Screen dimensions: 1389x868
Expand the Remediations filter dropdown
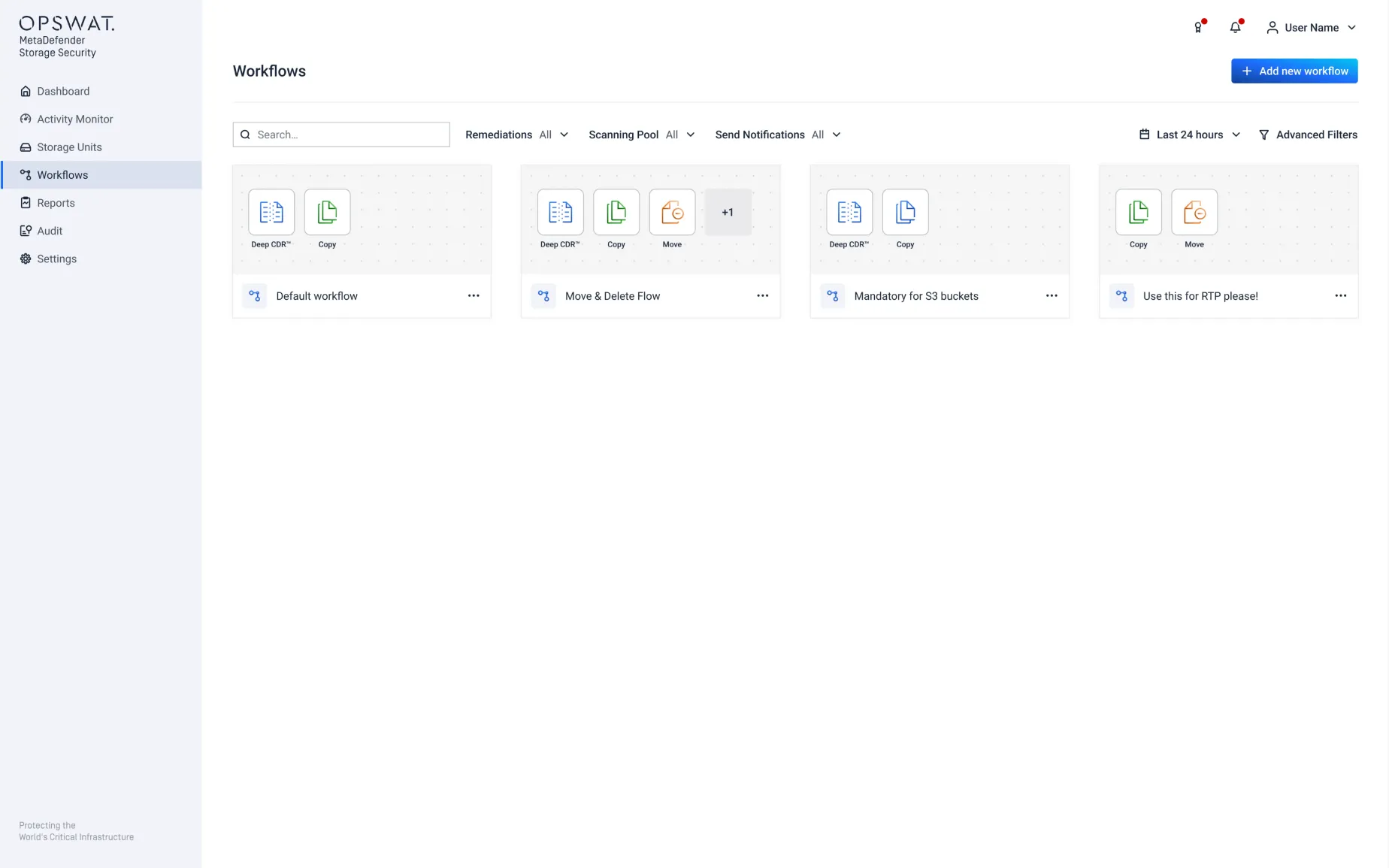[517, 135]
